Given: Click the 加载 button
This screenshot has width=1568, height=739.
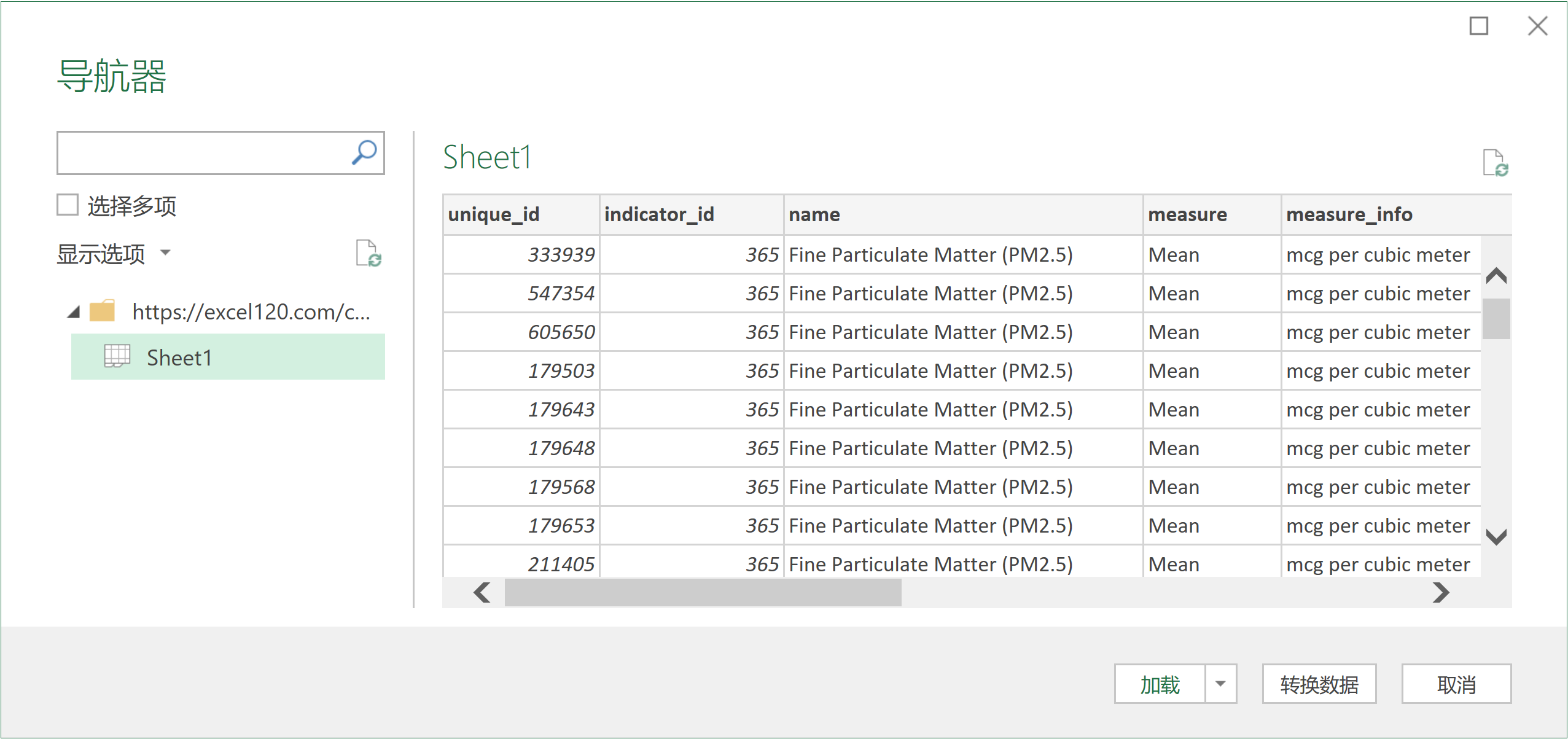Looking at the screenshot, I should 1160,684.
